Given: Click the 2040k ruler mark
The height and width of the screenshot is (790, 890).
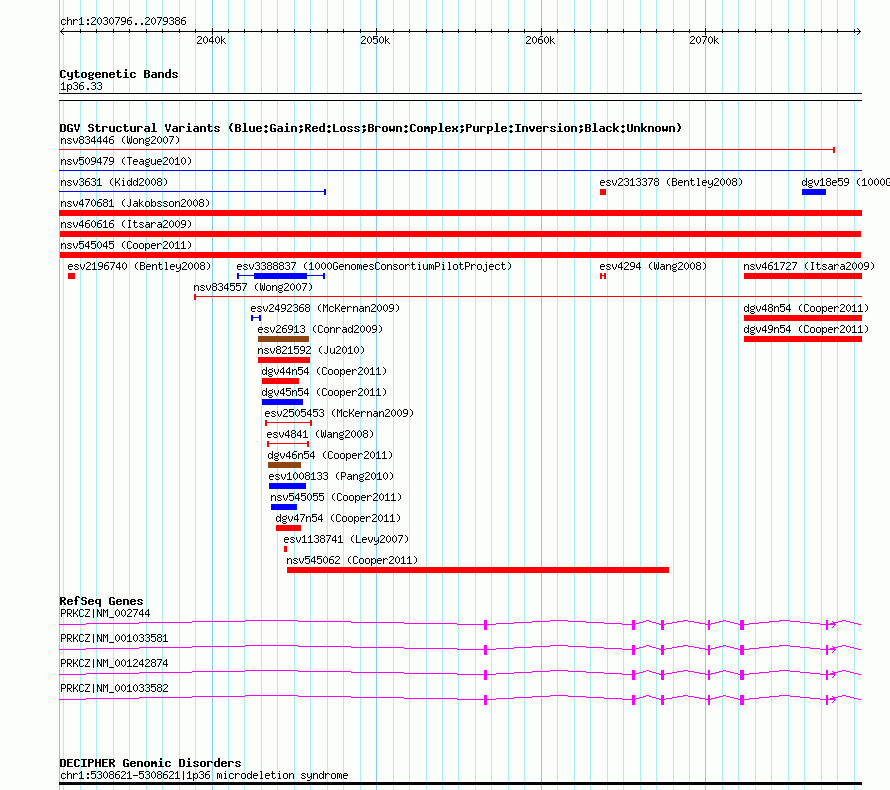Looking at the screenshot, I should [x=211, y=40].
